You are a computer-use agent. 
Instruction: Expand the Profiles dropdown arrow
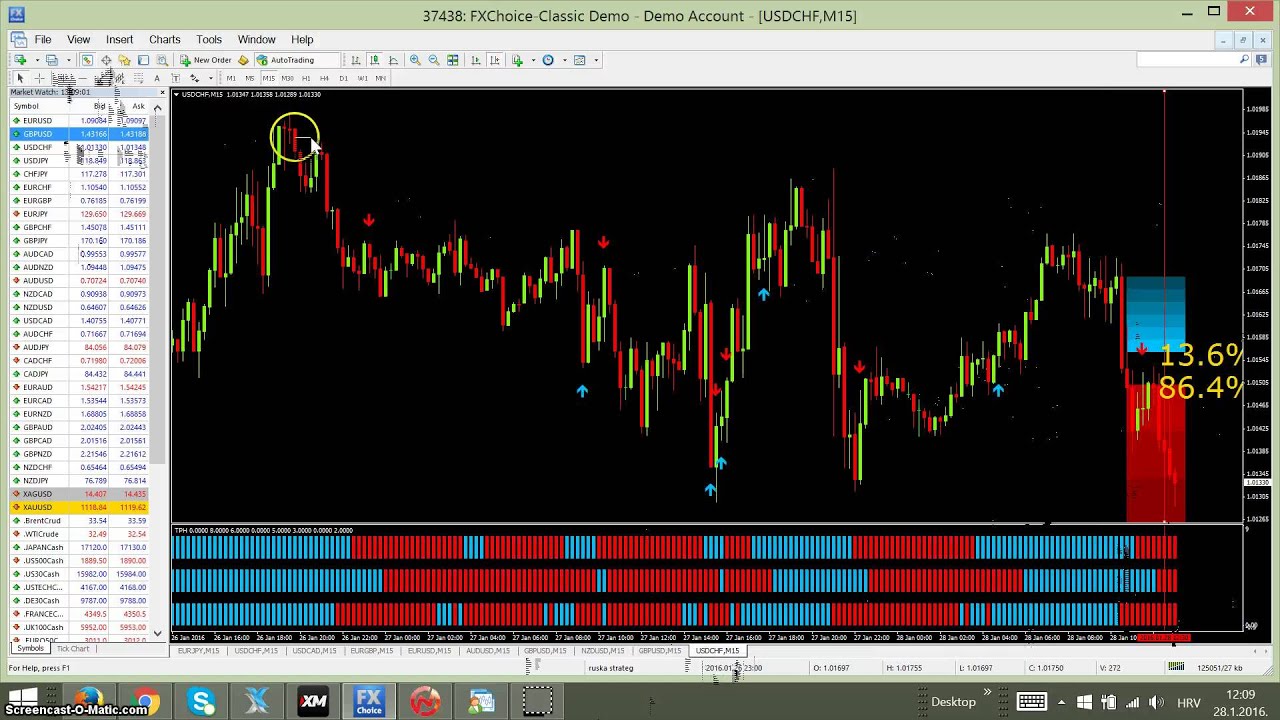(x=68, y=60)
